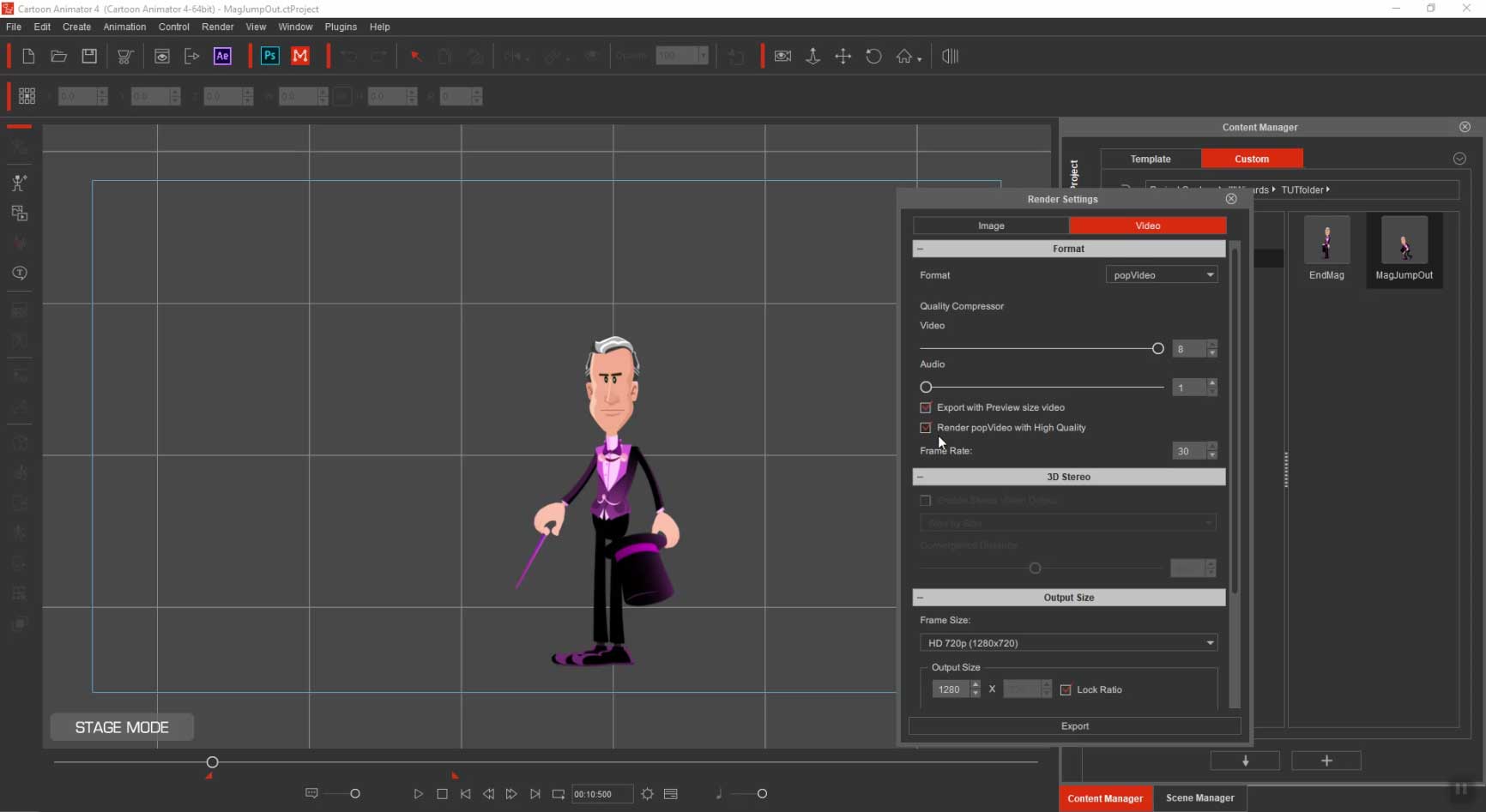Click the download arrow button in Content Manager
This screenshot has width=1486, height=812.
pyautogui.click(x=1245, y=761)
